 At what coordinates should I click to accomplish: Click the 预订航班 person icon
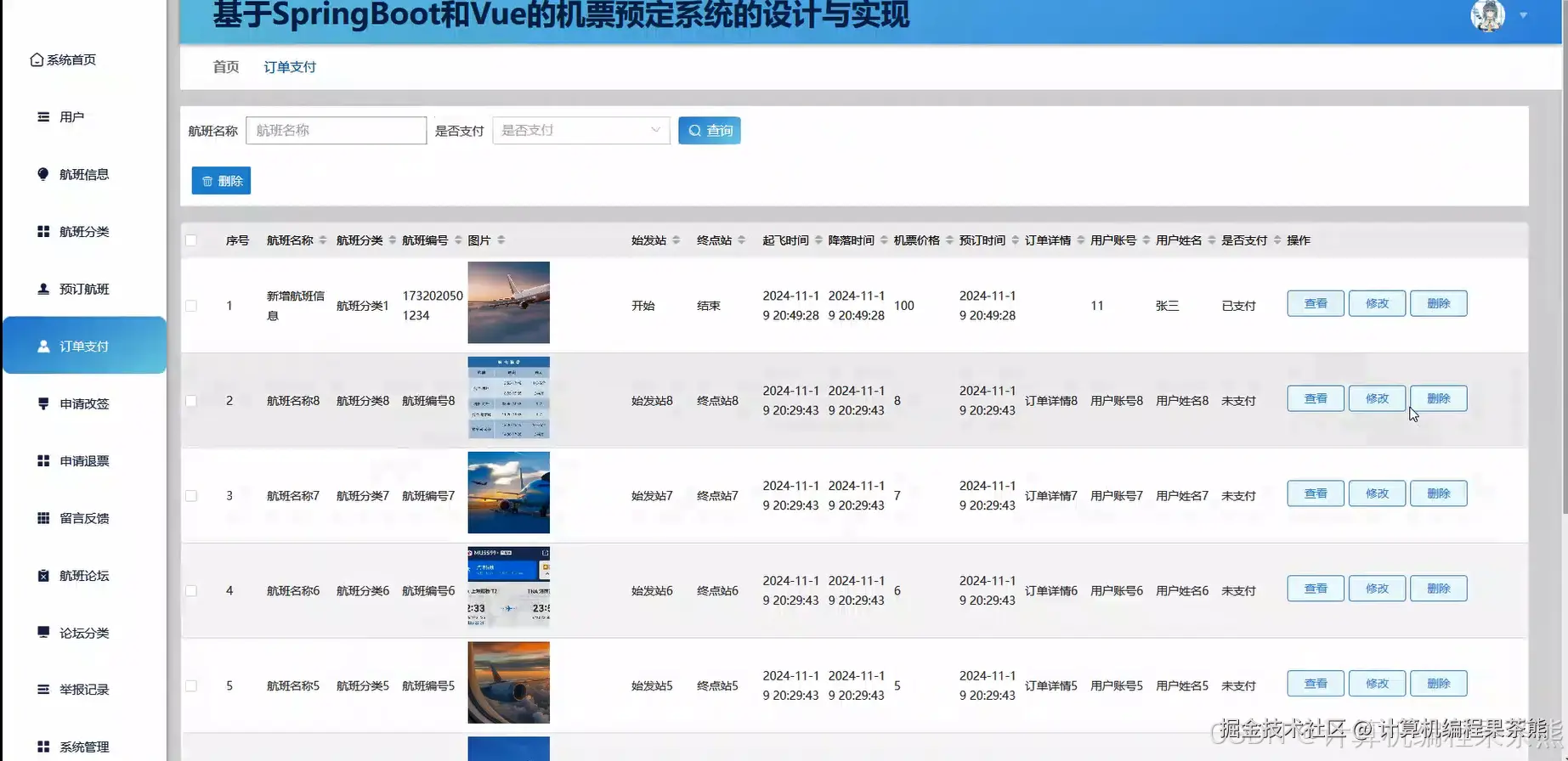43,289
